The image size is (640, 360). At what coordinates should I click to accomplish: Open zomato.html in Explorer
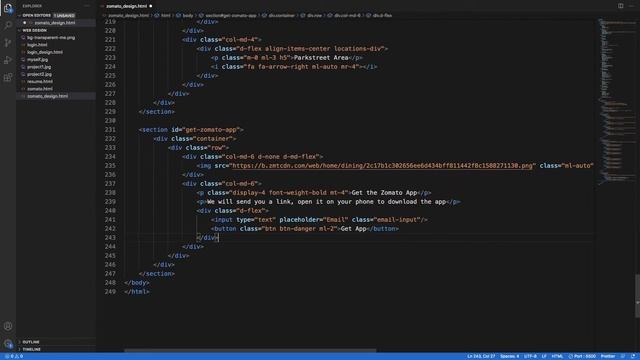[40, 89]
